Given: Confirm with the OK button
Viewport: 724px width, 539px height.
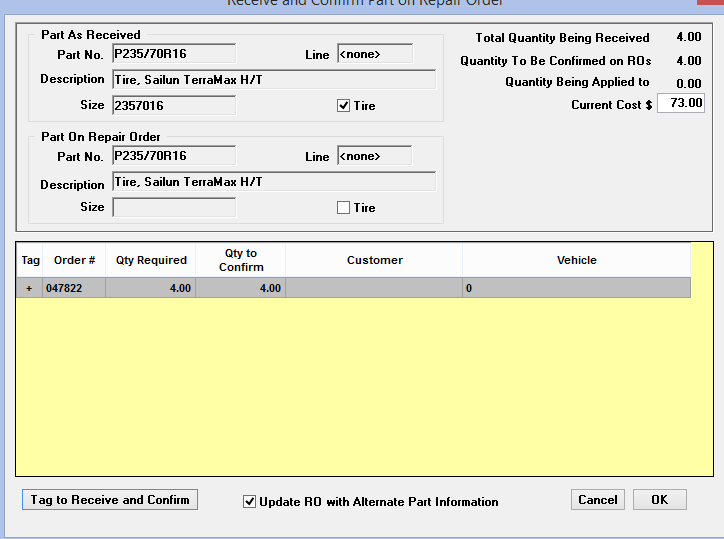Looking at the screenshot, I should pyautogui.click(x=659, y=500).
